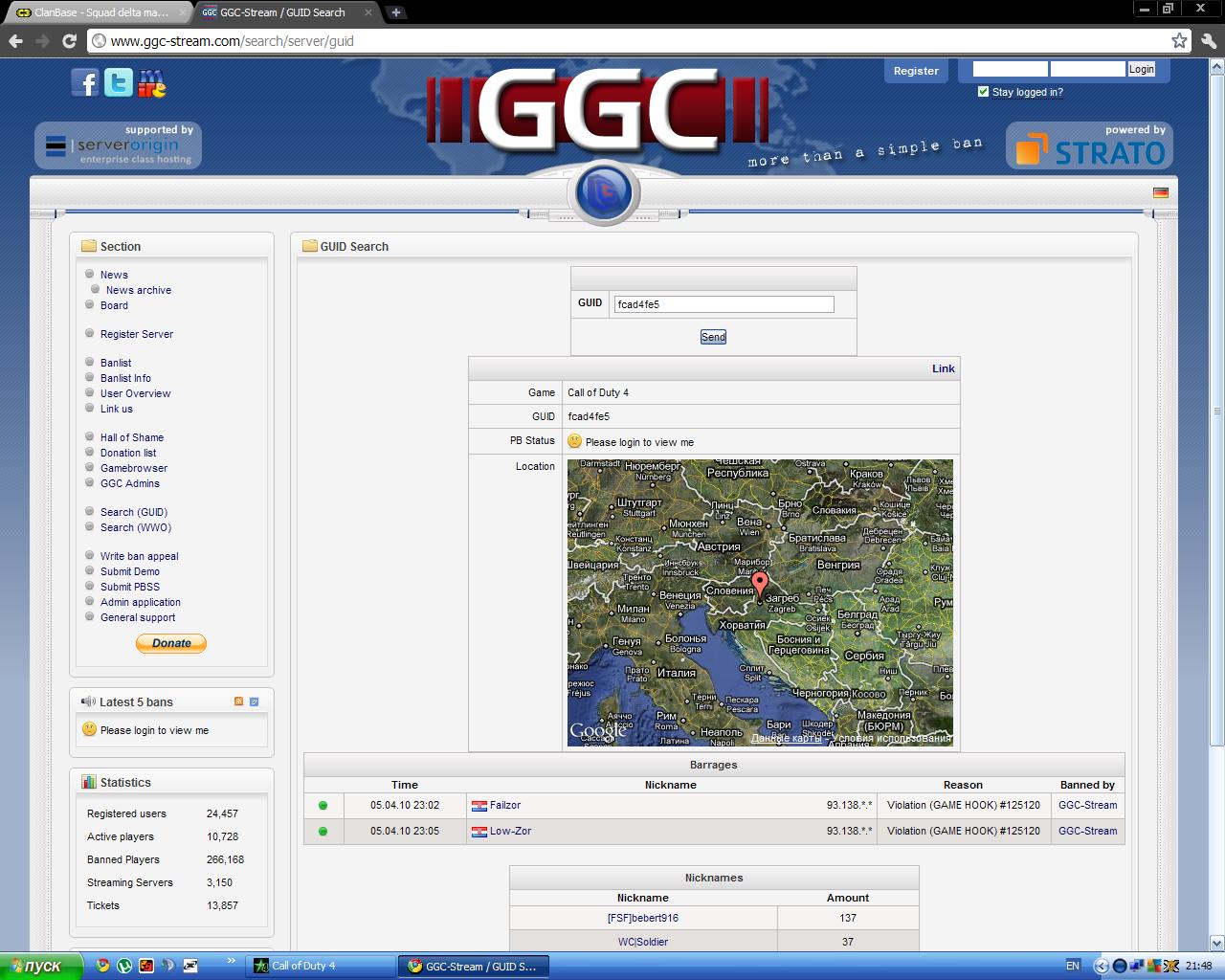Open the browser wrench settings menu
The image size is (1225, 980).
tap(1208, 41)
